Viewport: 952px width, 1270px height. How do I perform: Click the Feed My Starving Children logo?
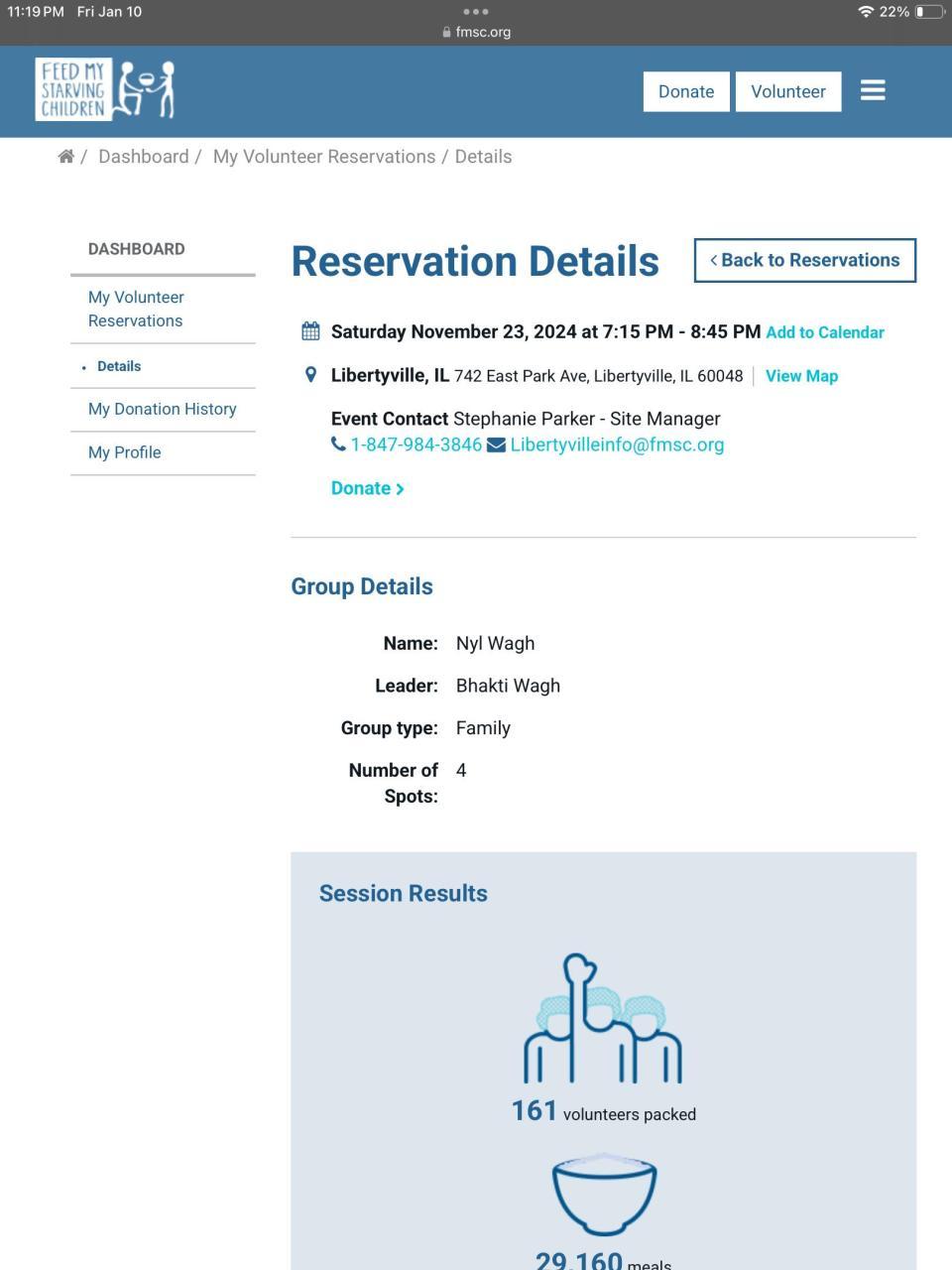coord(104,89)
